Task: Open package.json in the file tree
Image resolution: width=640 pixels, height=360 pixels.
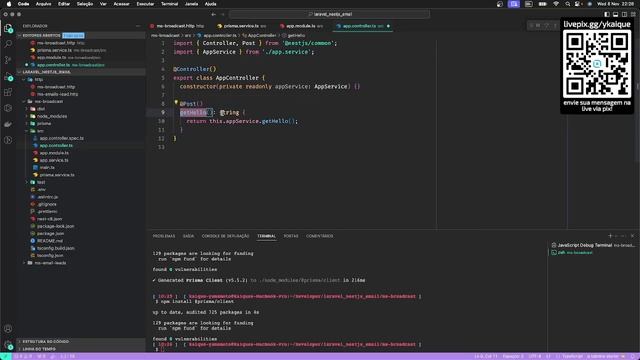Action: pos(50,233)
